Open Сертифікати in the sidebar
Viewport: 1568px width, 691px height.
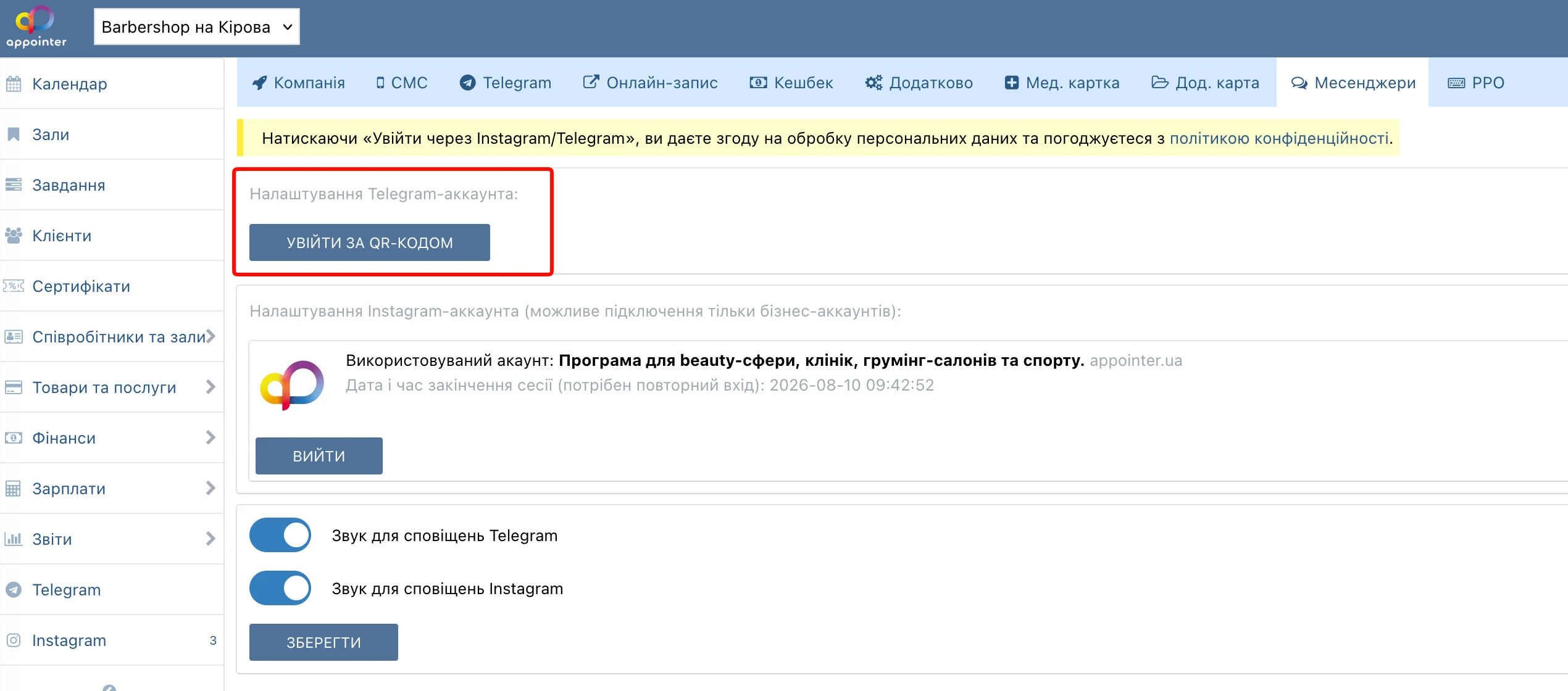click(x=112, y=286)
